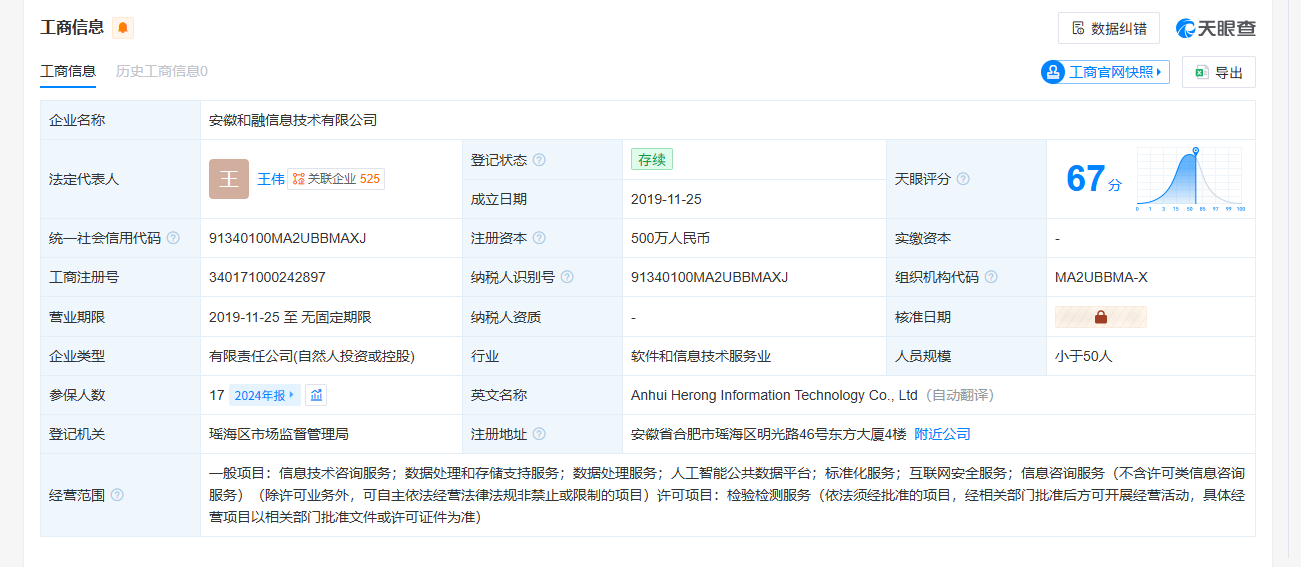Open the 附近公司 link
This screenshot has width=1301, height=567.
(942, 434)
